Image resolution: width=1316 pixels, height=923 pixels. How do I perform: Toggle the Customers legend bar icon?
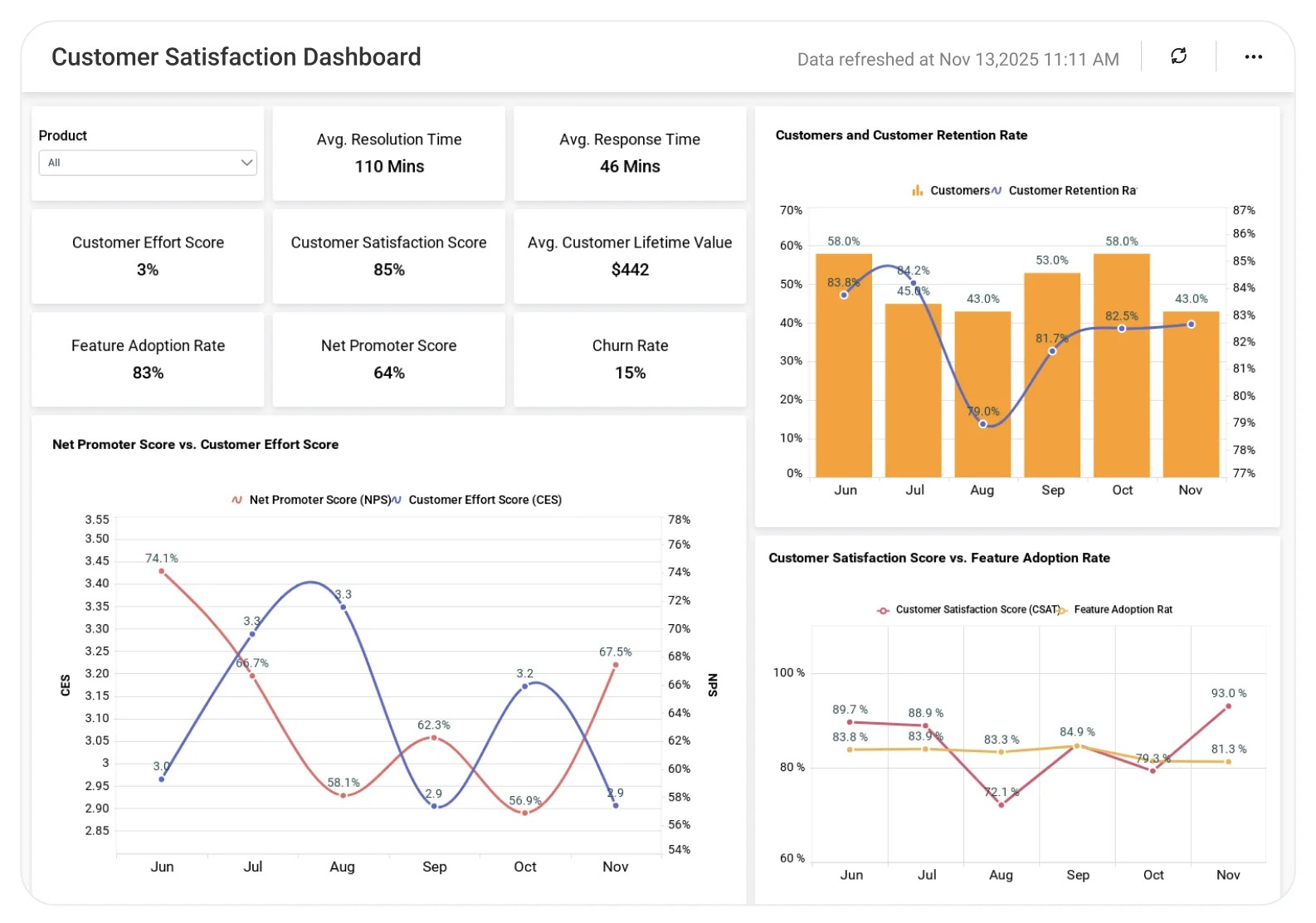(x=917, y=191)
